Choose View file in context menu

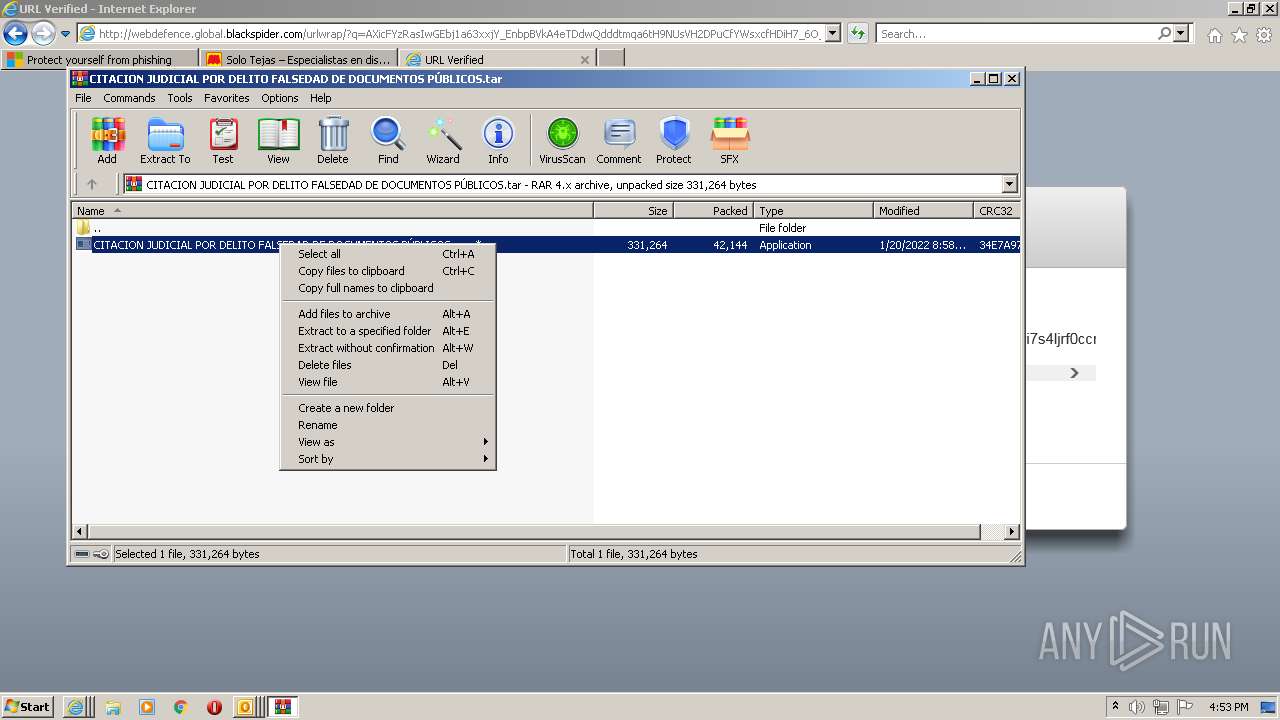[388, 382]
